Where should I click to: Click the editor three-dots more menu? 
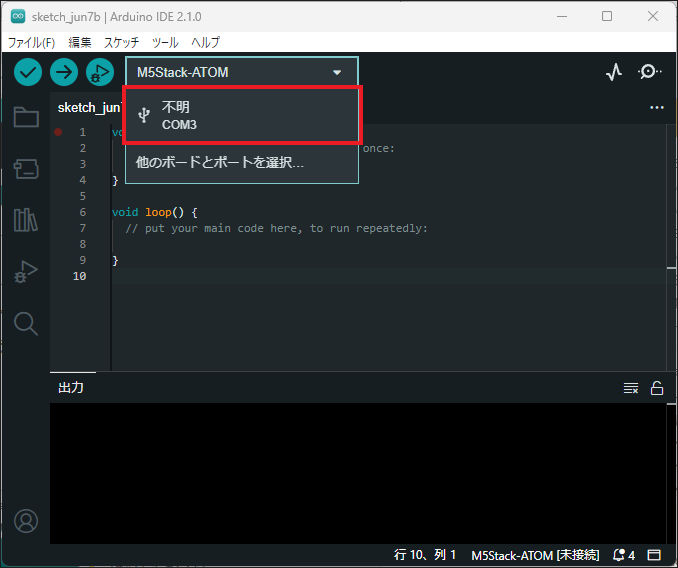click(x=657, y=108)
